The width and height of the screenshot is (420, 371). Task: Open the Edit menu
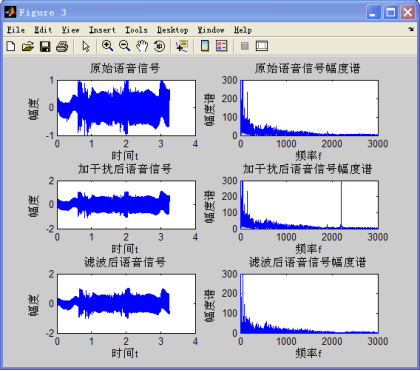pos(43,30)
